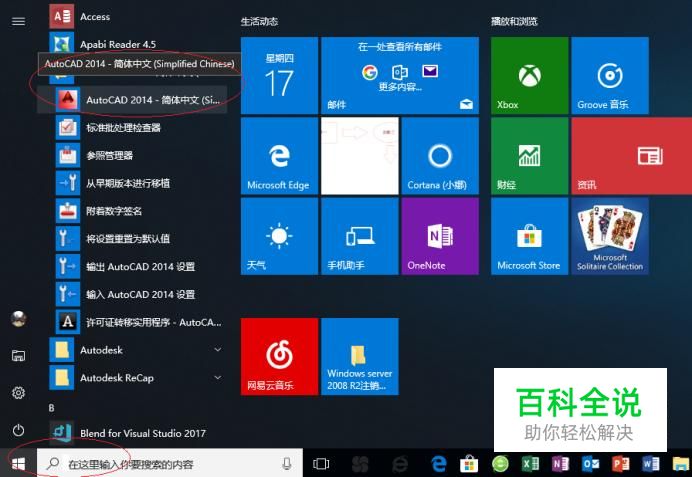Open Settings gear in Start sidebar
Screen dimensions: 692x477
point(18,393)
